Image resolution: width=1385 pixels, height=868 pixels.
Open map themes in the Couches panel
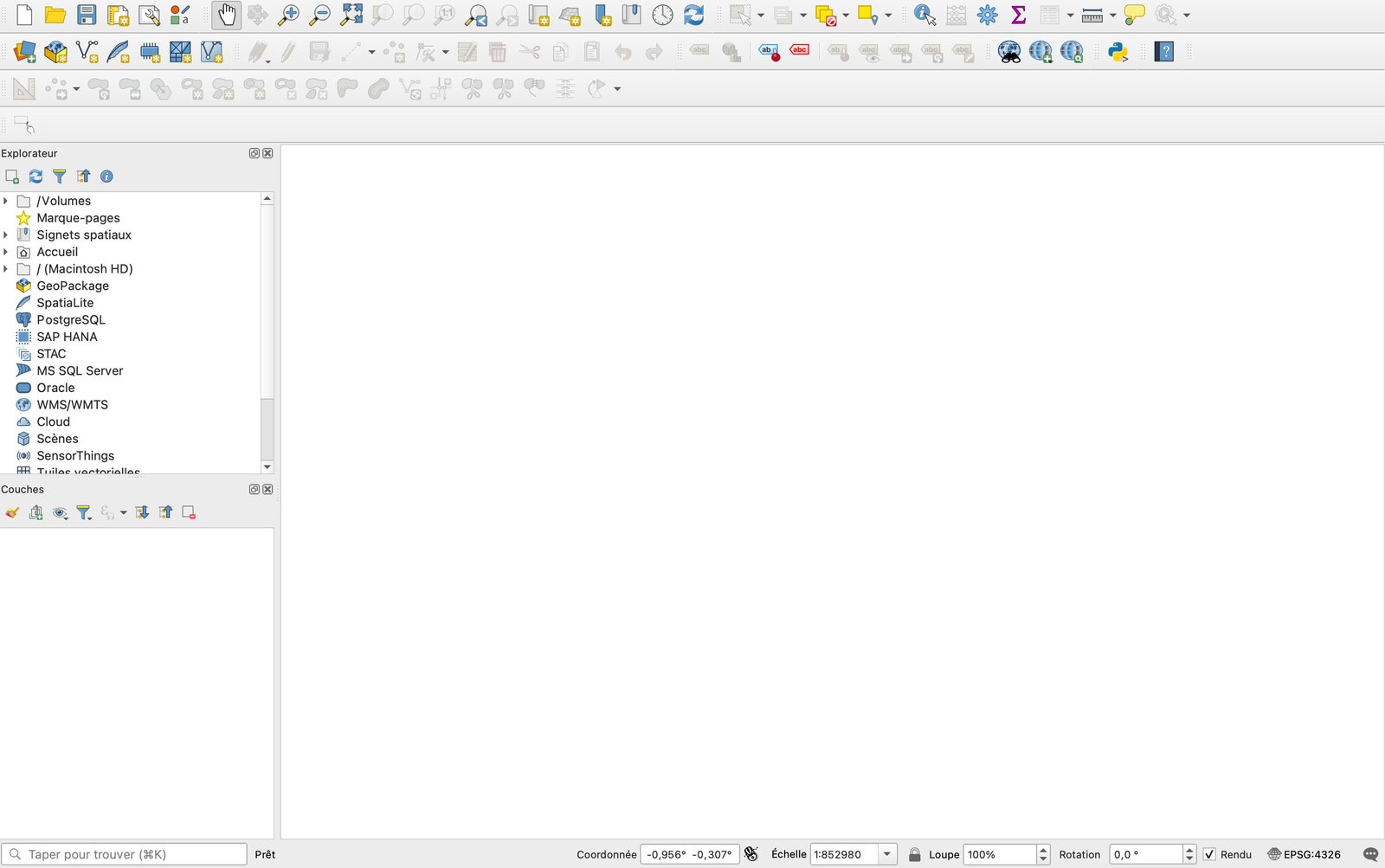coord(60,512)
